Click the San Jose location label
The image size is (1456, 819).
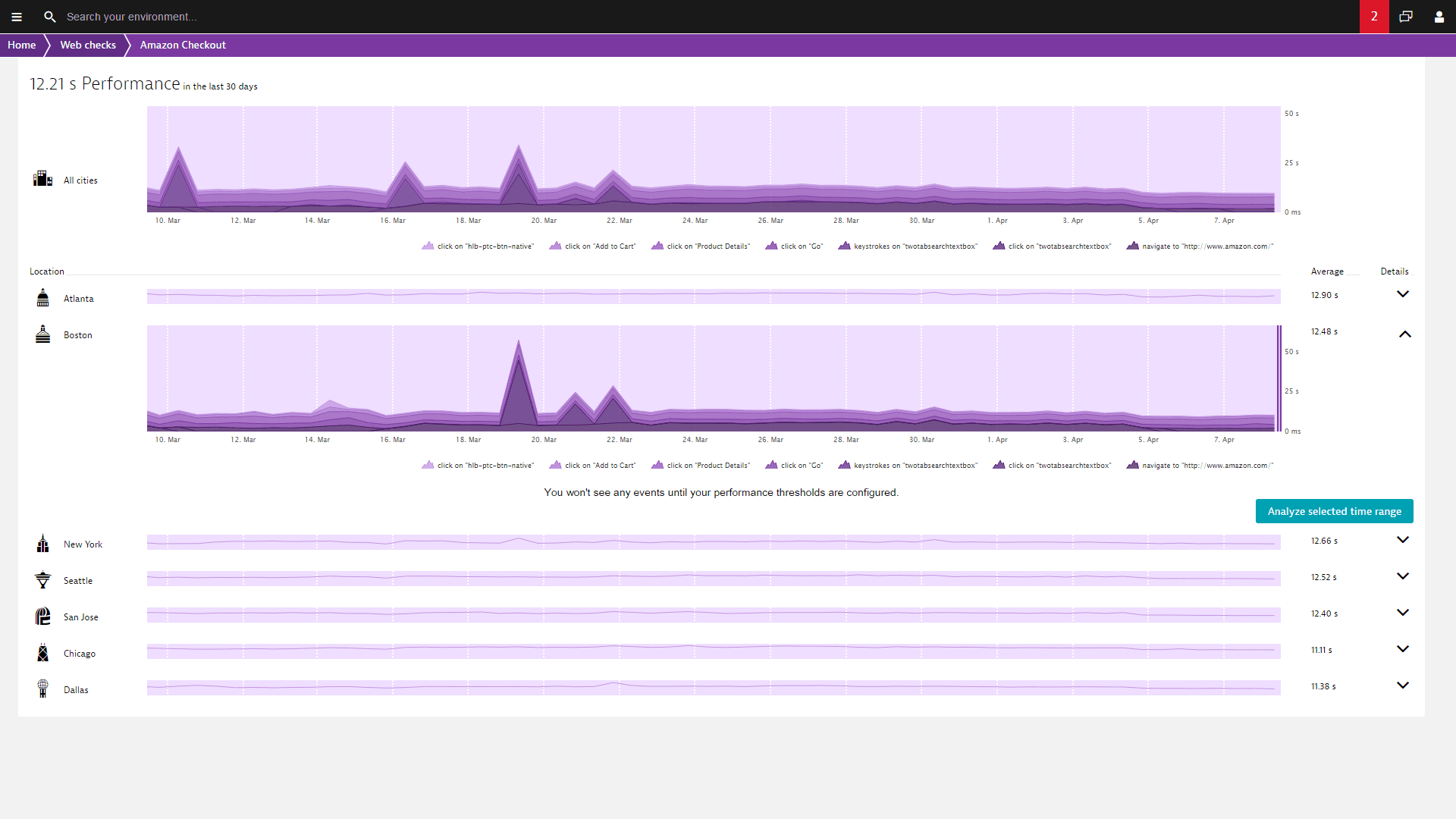(x=81, y=617)
